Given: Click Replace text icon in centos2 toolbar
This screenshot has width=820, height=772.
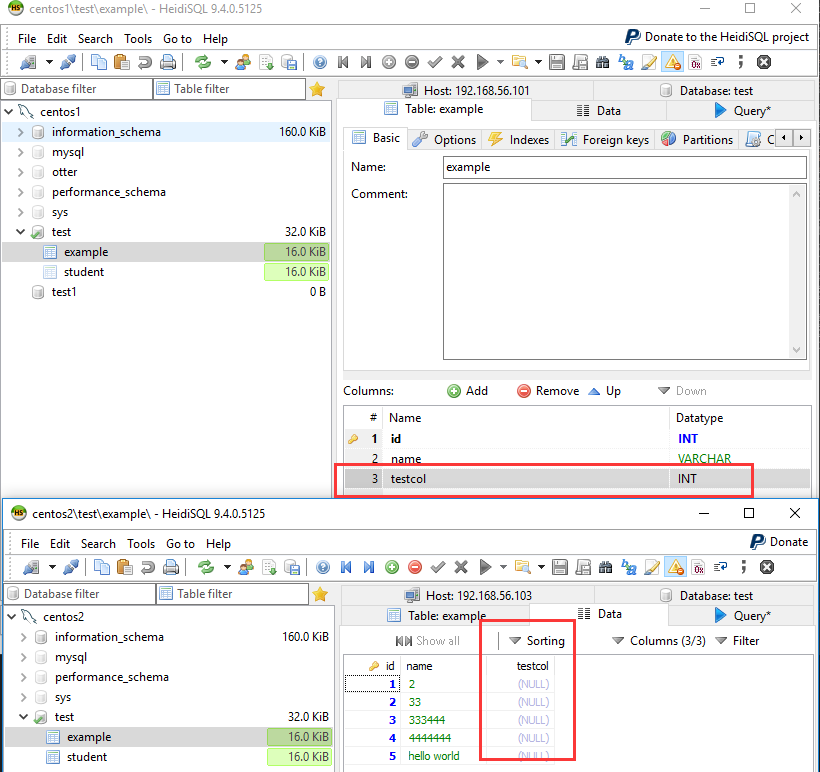Looking at the screenshot, I should [x=629, y=567].
